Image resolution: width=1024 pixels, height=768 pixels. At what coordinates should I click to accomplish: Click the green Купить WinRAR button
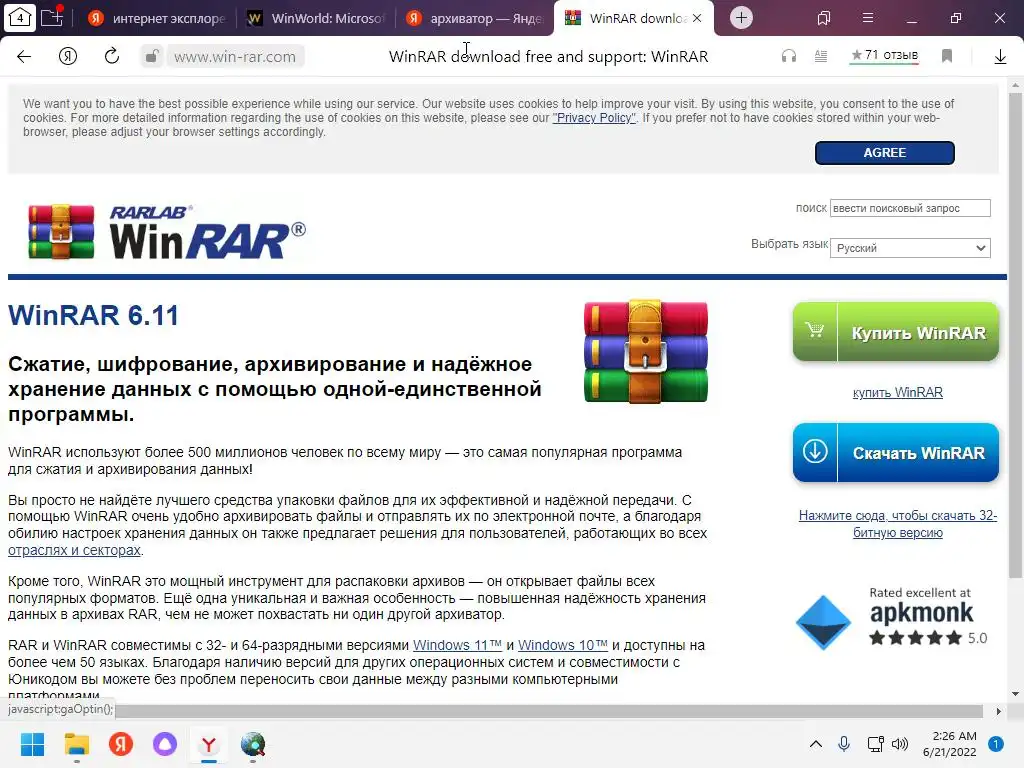(x=896, y=332)
